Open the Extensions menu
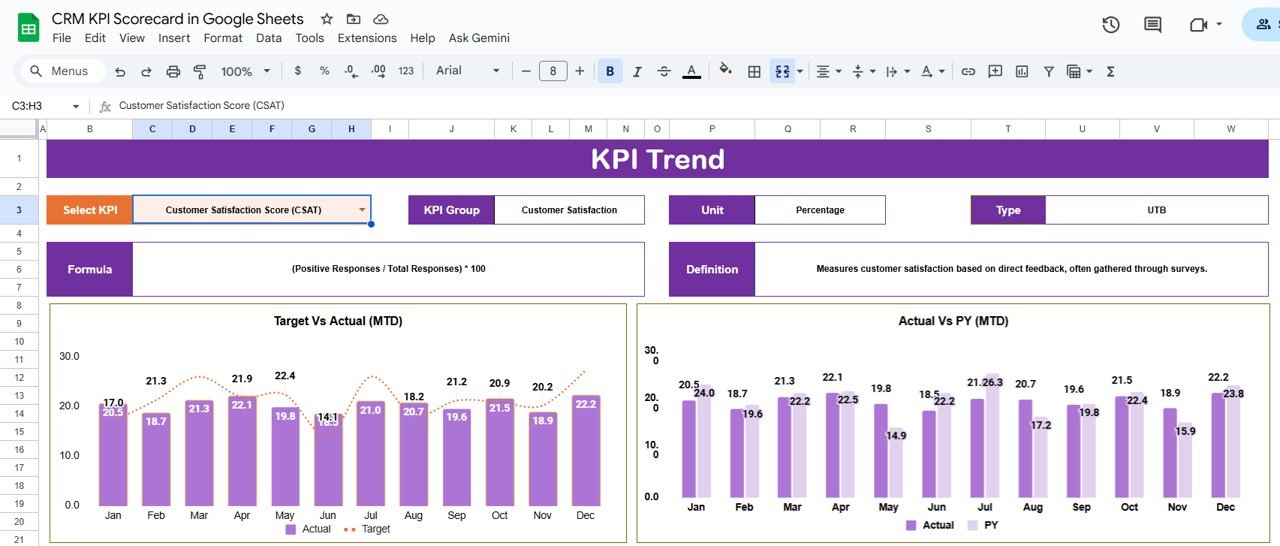This screenshot has width=1280, height=546. [x=367, y=38]
